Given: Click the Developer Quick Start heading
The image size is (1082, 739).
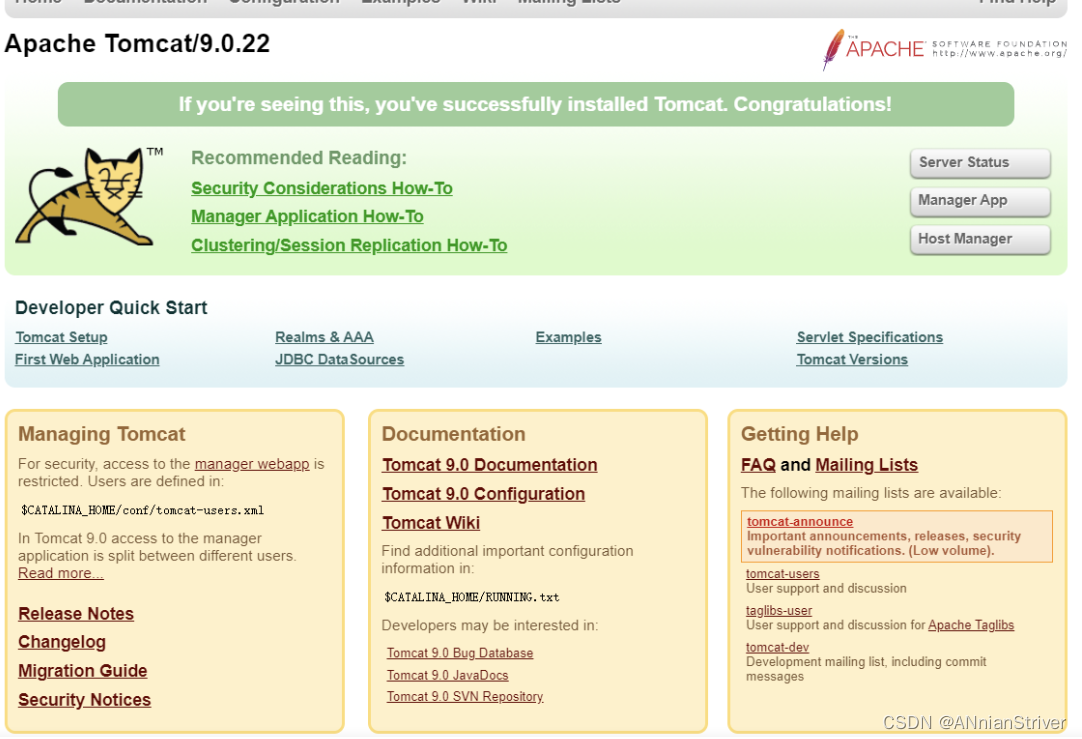Looking at the screenshot, I should [111, 308].
